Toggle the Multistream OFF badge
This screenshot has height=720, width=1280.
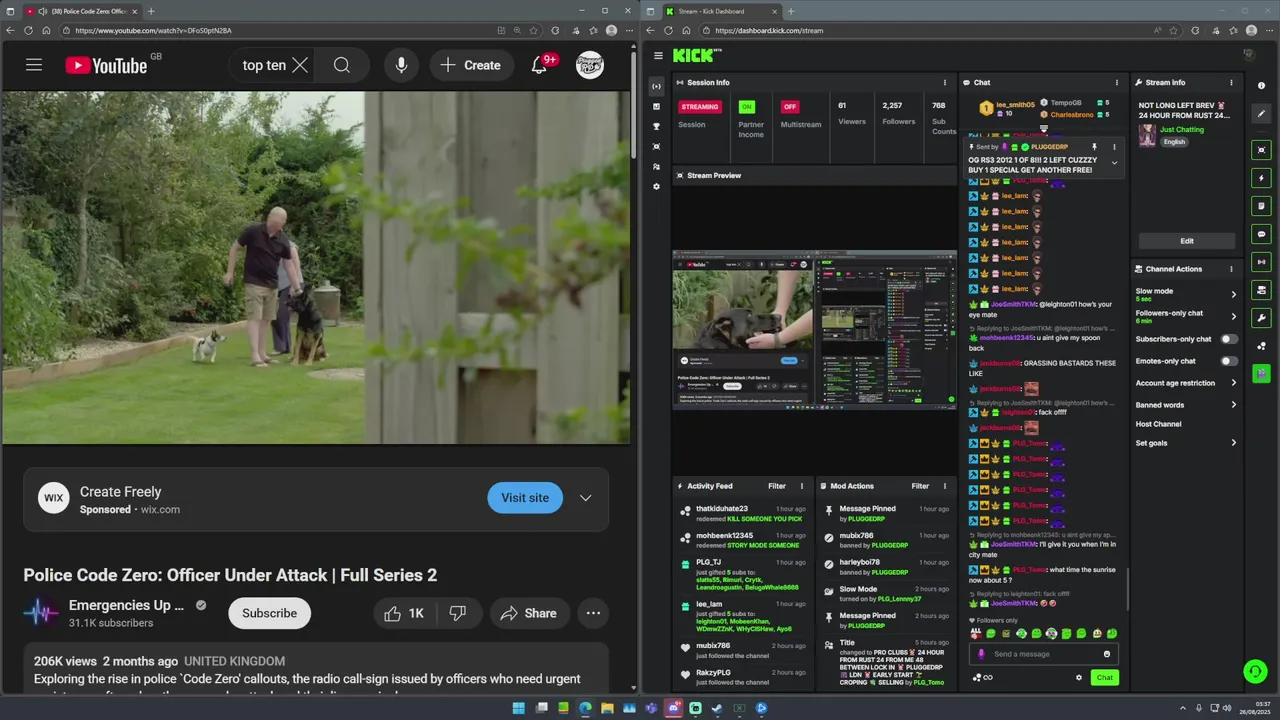(x=790, y=107)
